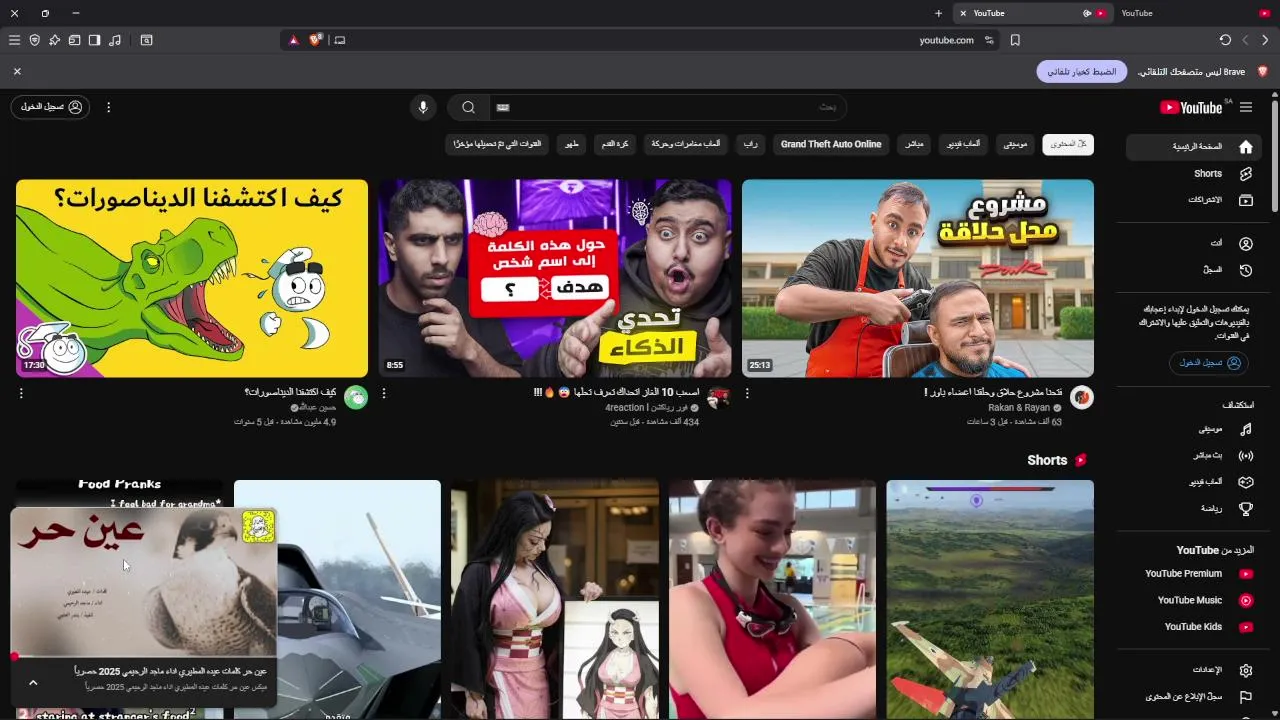Open YouTube Kids link
Image resolution: width=1280 pixels, height=720 pixels.
pyautogui.click(x=1194, y=627)
